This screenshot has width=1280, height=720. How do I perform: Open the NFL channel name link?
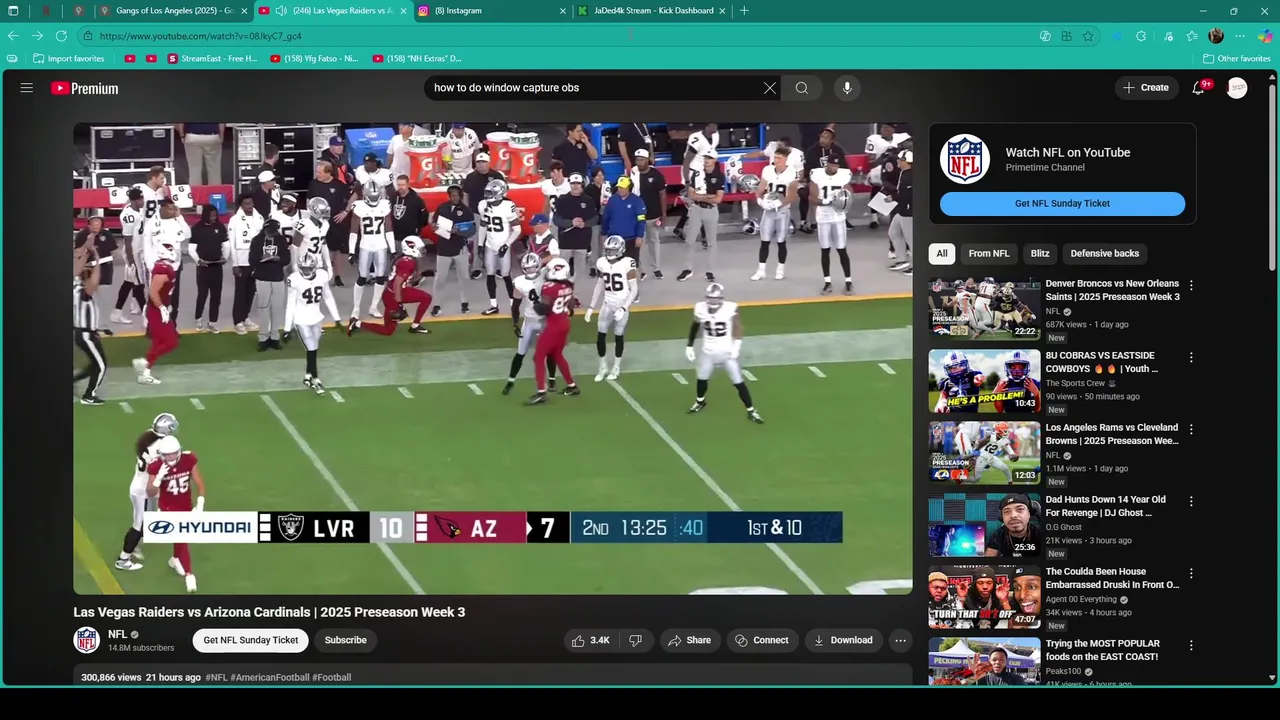[x=118, y=634]
